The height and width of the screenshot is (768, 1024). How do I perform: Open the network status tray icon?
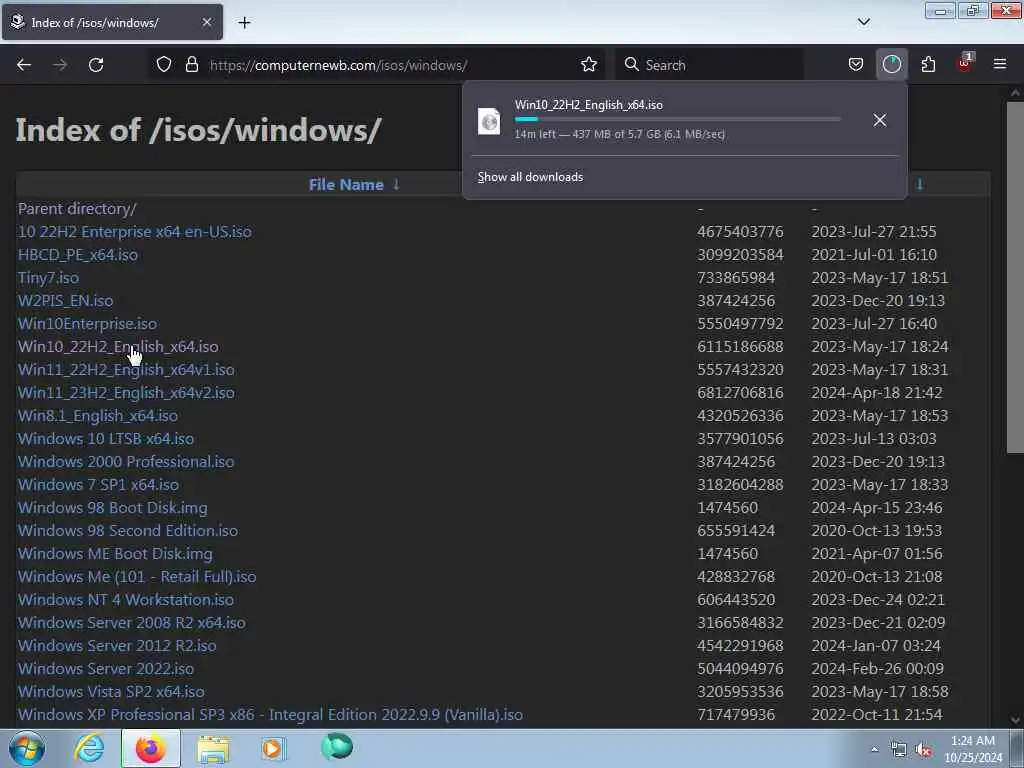(899, 750)
